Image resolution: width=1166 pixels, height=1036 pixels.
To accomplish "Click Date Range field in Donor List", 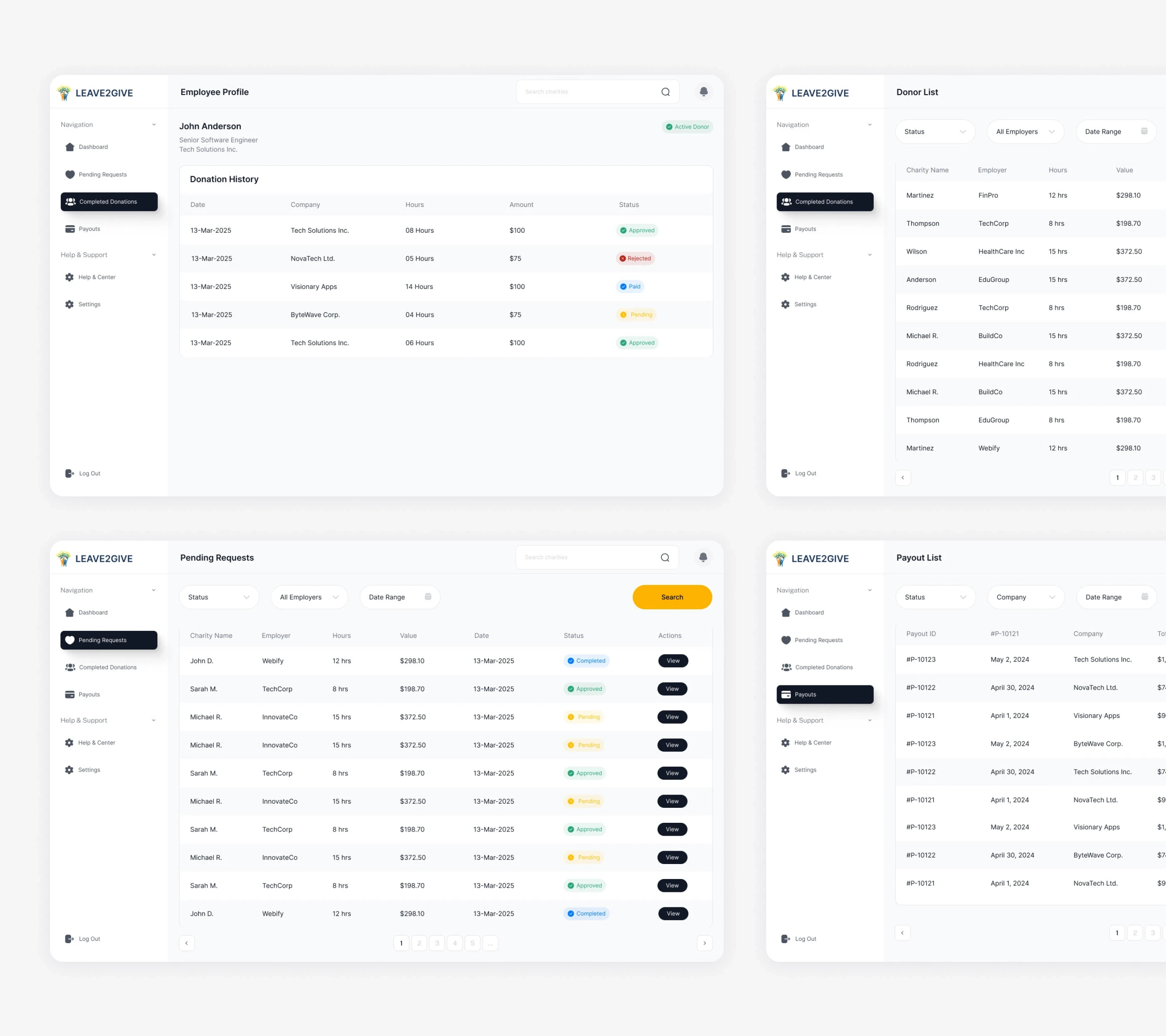I will [x=1116, y=132].
